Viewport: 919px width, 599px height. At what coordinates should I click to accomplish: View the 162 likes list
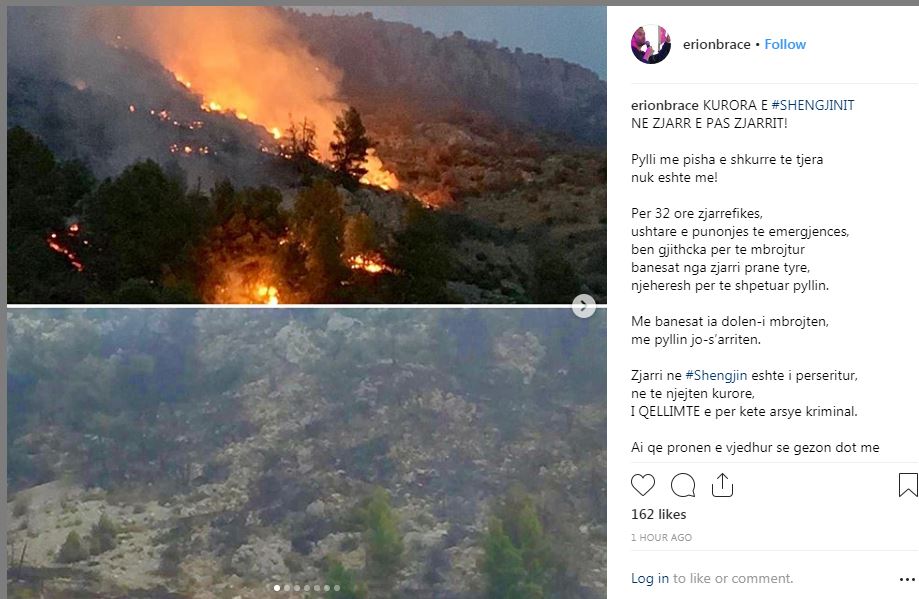pyautogui.click(x=658, y=515)
